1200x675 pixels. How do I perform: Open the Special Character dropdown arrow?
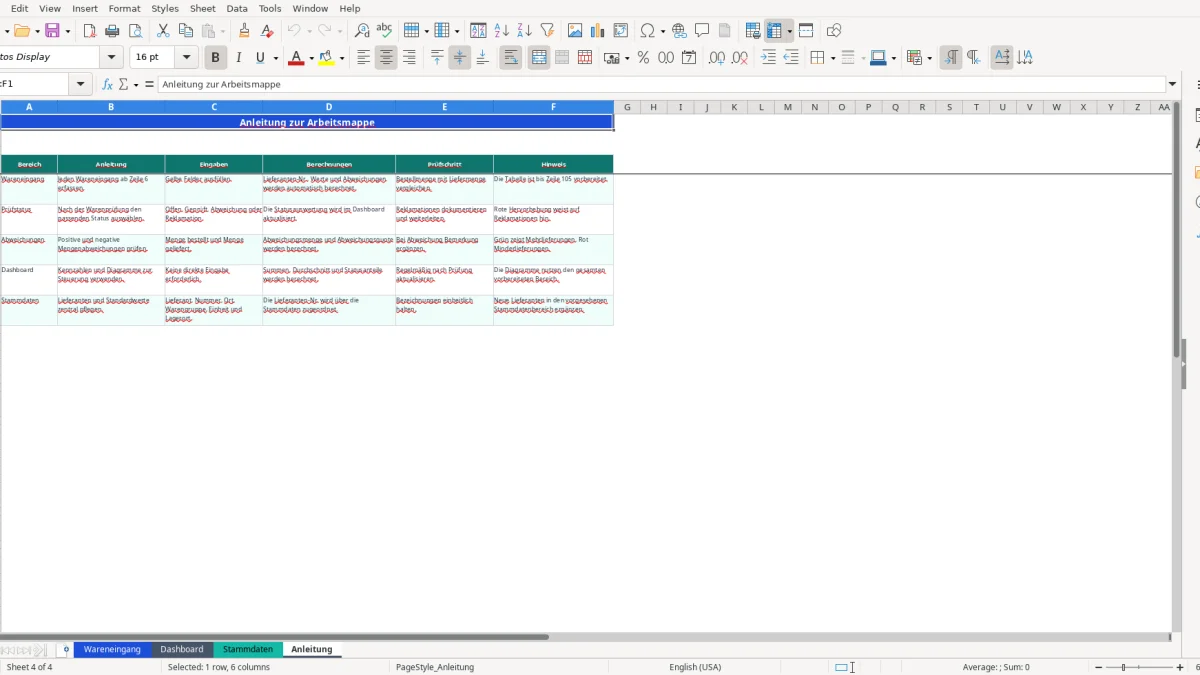pyautogui.click(x=662, y=31)
